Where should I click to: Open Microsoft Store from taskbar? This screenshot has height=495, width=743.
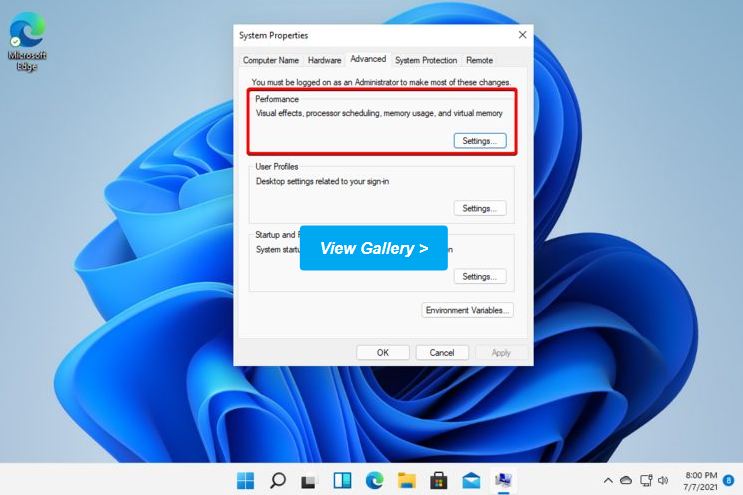pos(439,481)
